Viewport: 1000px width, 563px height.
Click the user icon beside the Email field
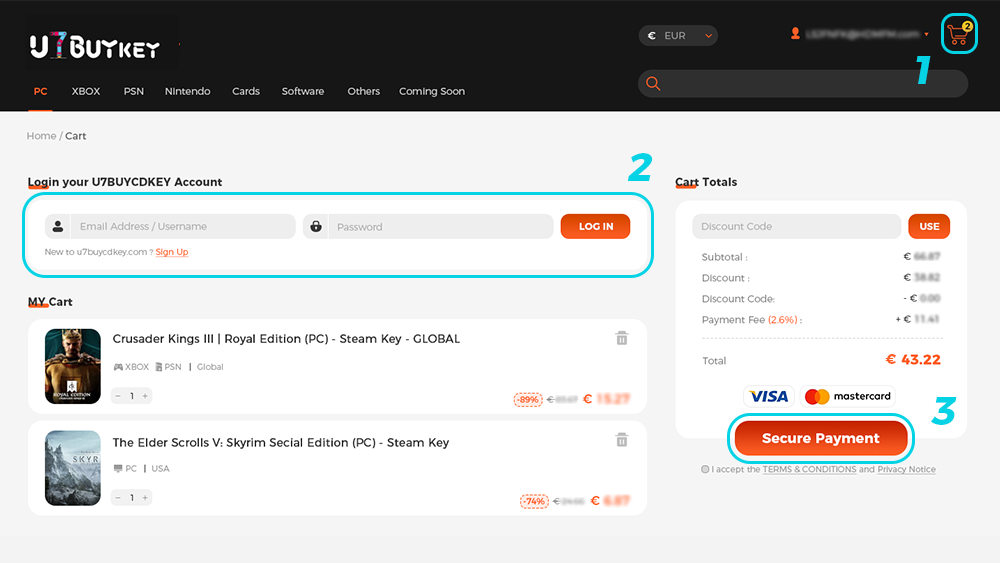(x=57, y=226)
